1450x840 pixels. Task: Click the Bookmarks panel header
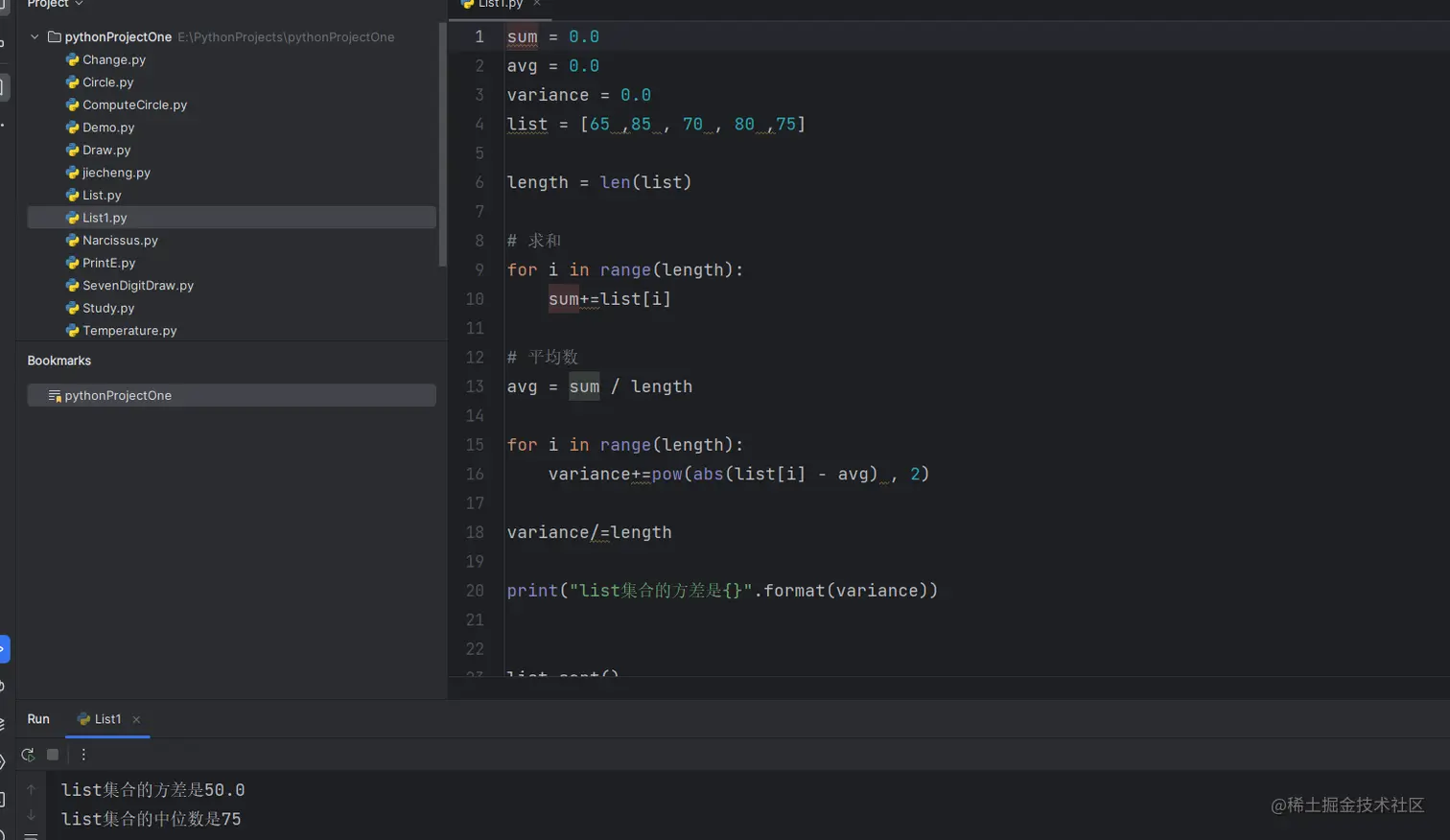click(x=58, y=361)
